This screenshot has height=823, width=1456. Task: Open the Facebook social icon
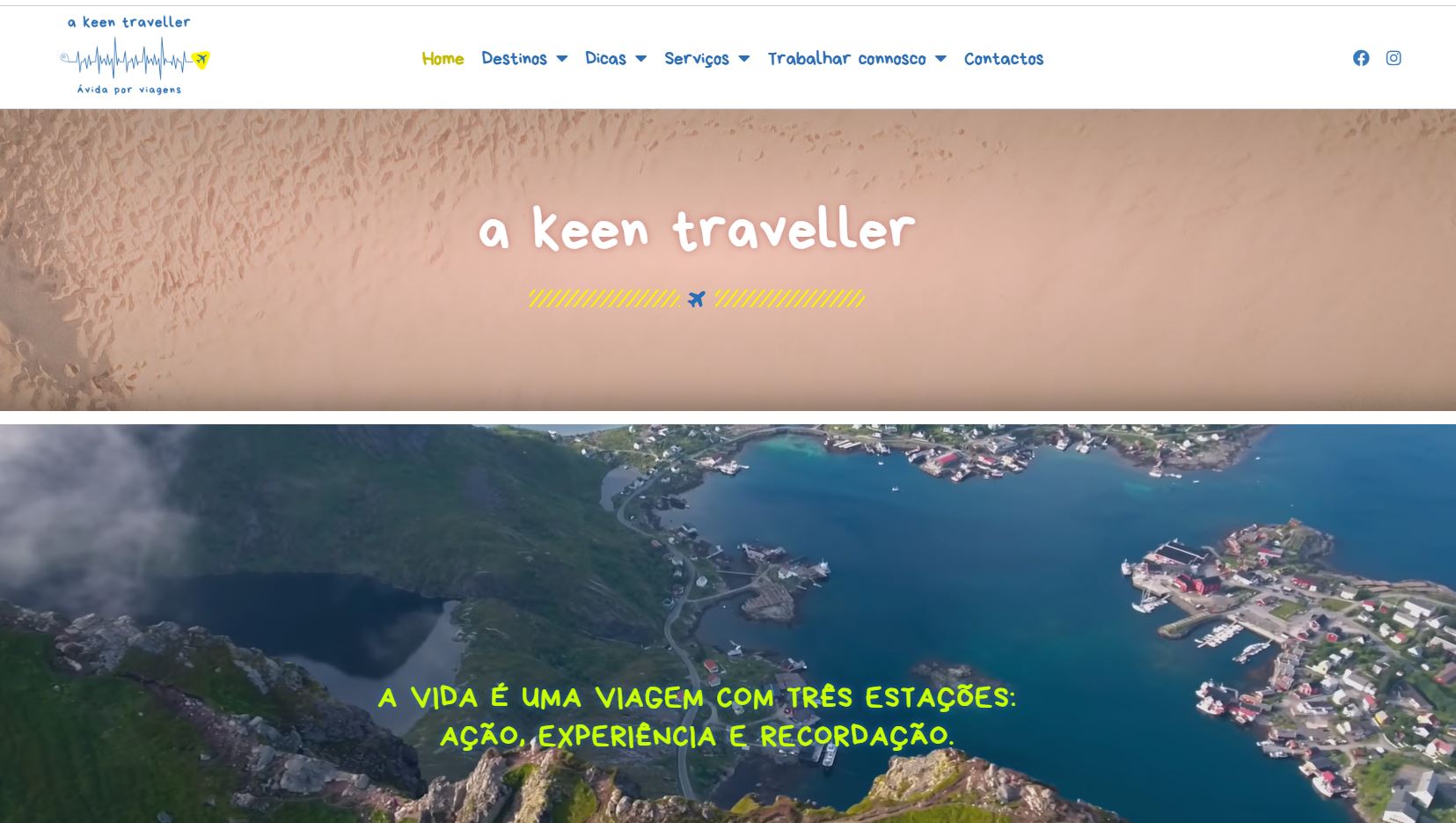(x=1361, y=58)
